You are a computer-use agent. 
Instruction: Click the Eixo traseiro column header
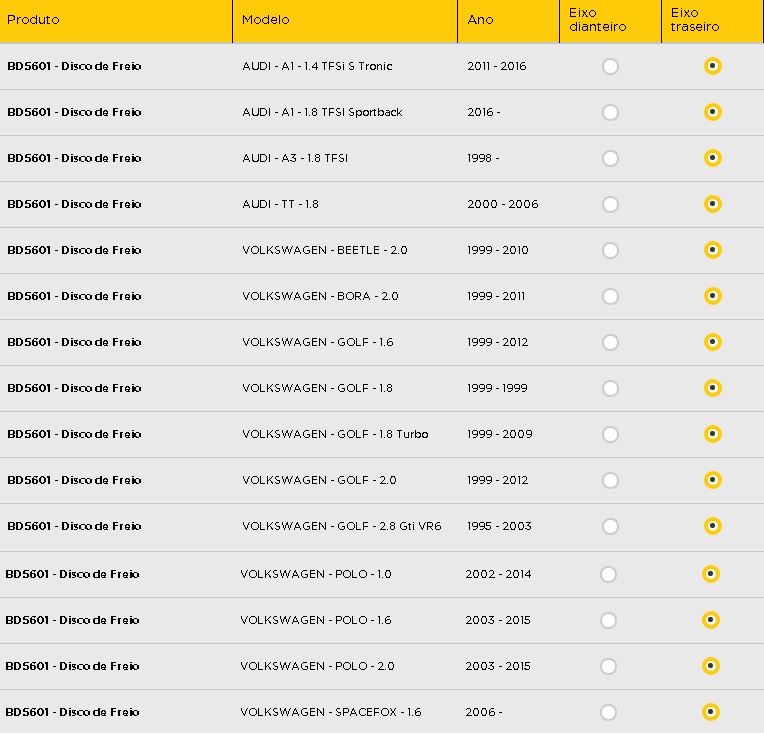pyautogui.click(x=713, y=21)
